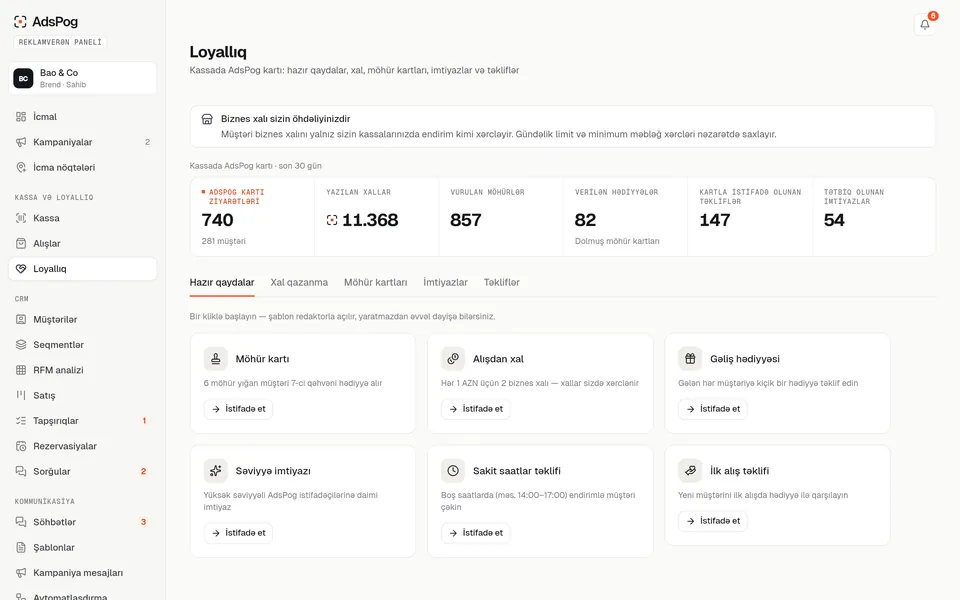960x600 pixels.
Task: Click the Seqmentlər layers icon
Action: [21, 345]
